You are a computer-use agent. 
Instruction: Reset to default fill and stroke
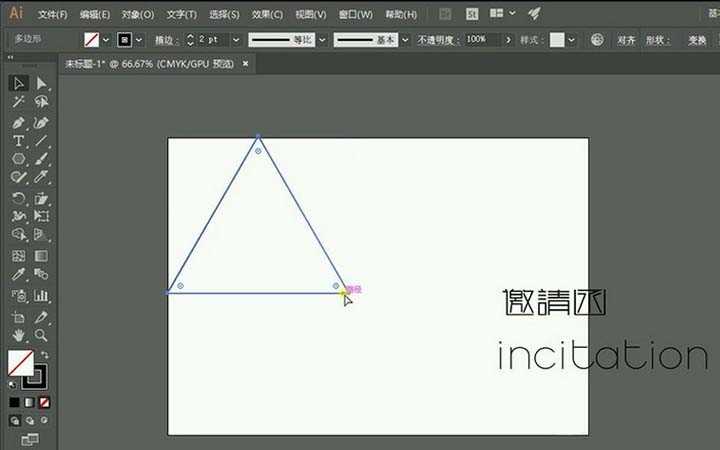[12, 385]
